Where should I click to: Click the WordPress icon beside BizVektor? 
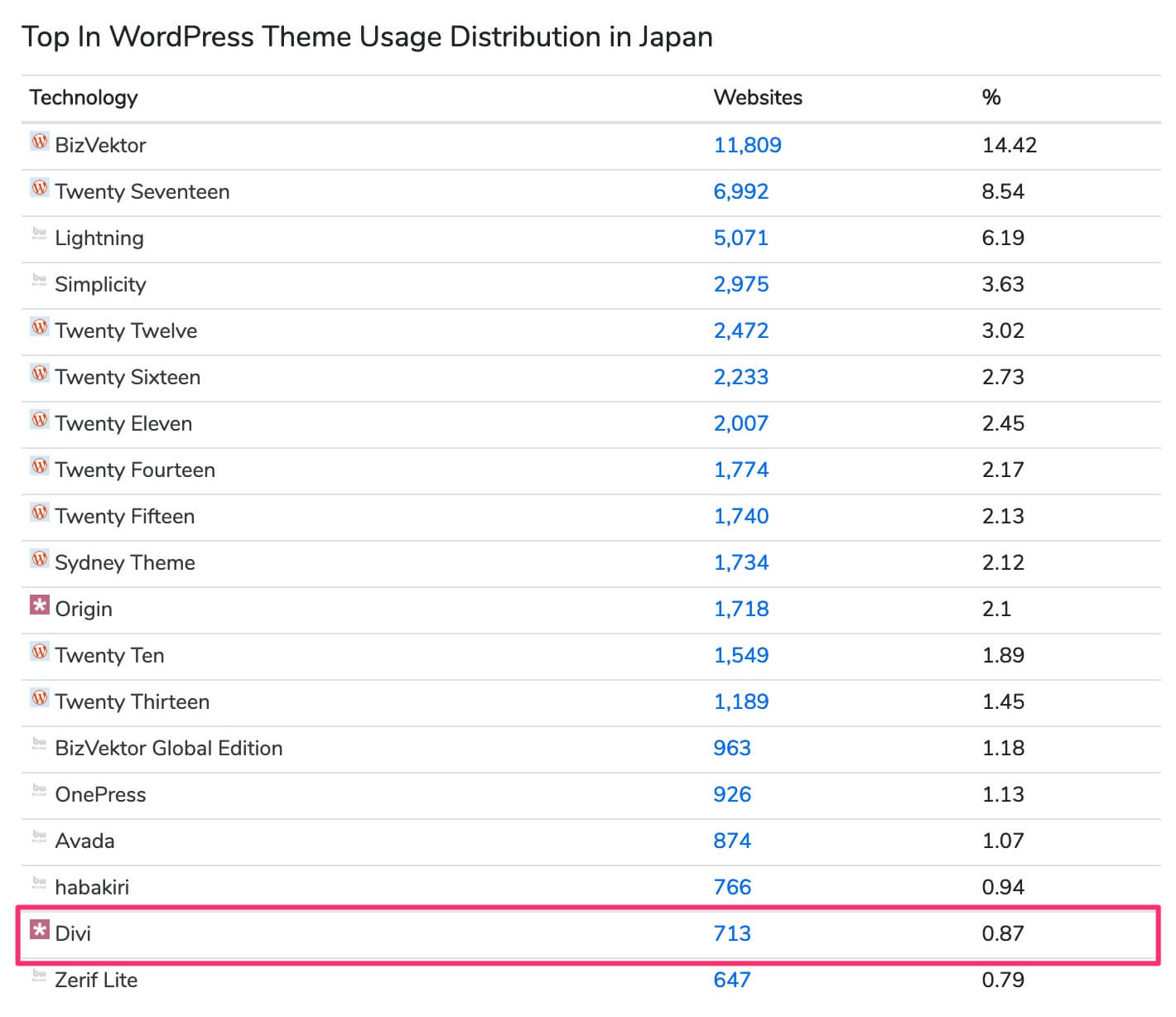point(40,142)
